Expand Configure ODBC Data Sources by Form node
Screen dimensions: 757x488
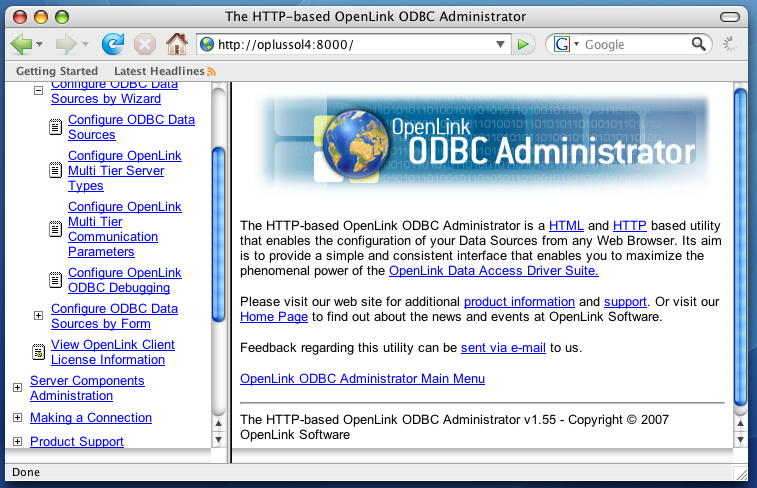coord(39,316)
